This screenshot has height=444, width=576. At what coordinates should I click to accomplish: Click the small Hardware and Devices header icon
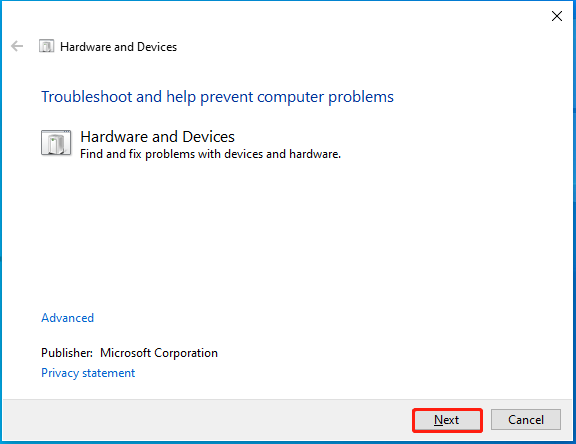[x=47, y=47]
